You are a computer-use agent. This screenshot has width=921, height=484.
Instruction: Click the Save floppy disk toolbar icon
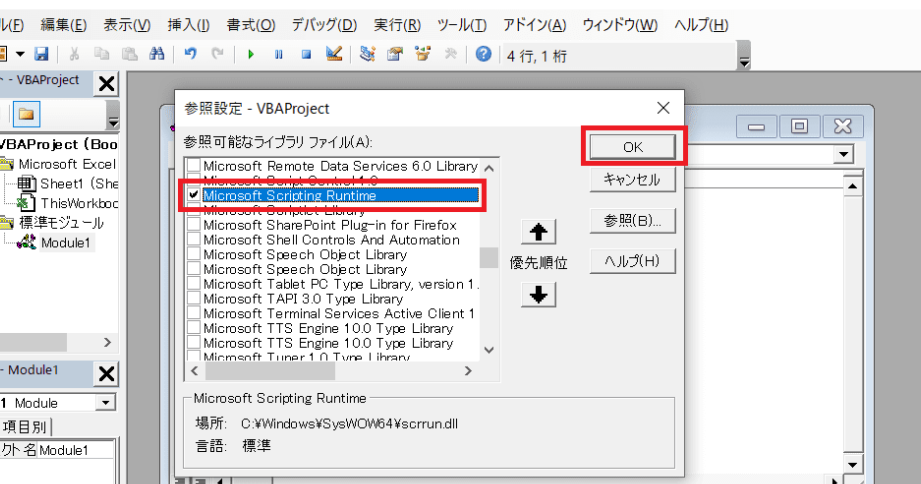tap(41, 55)
